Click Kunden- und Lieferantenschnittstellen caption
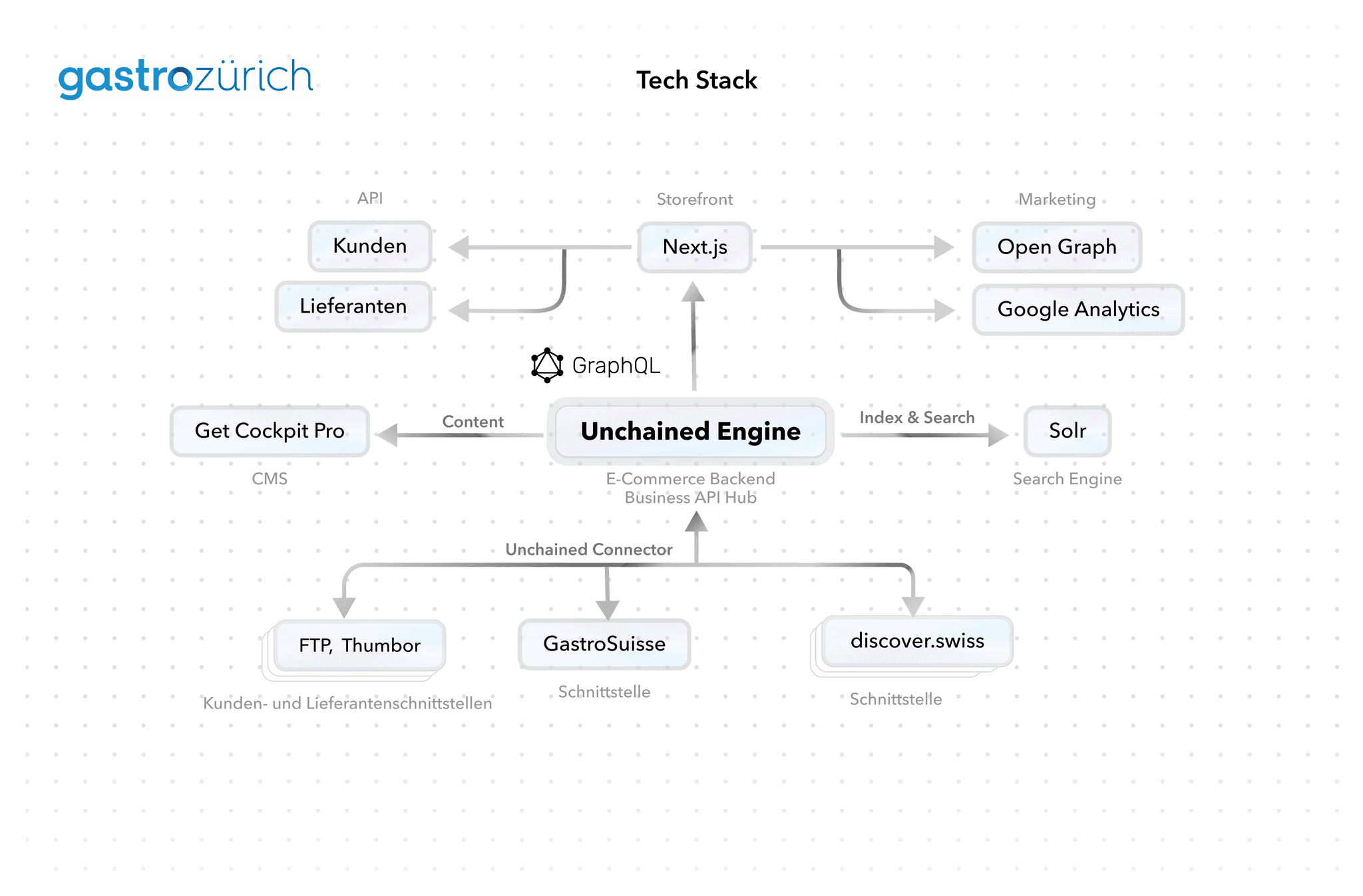1363x896 pixels. [x=347, y=703]
